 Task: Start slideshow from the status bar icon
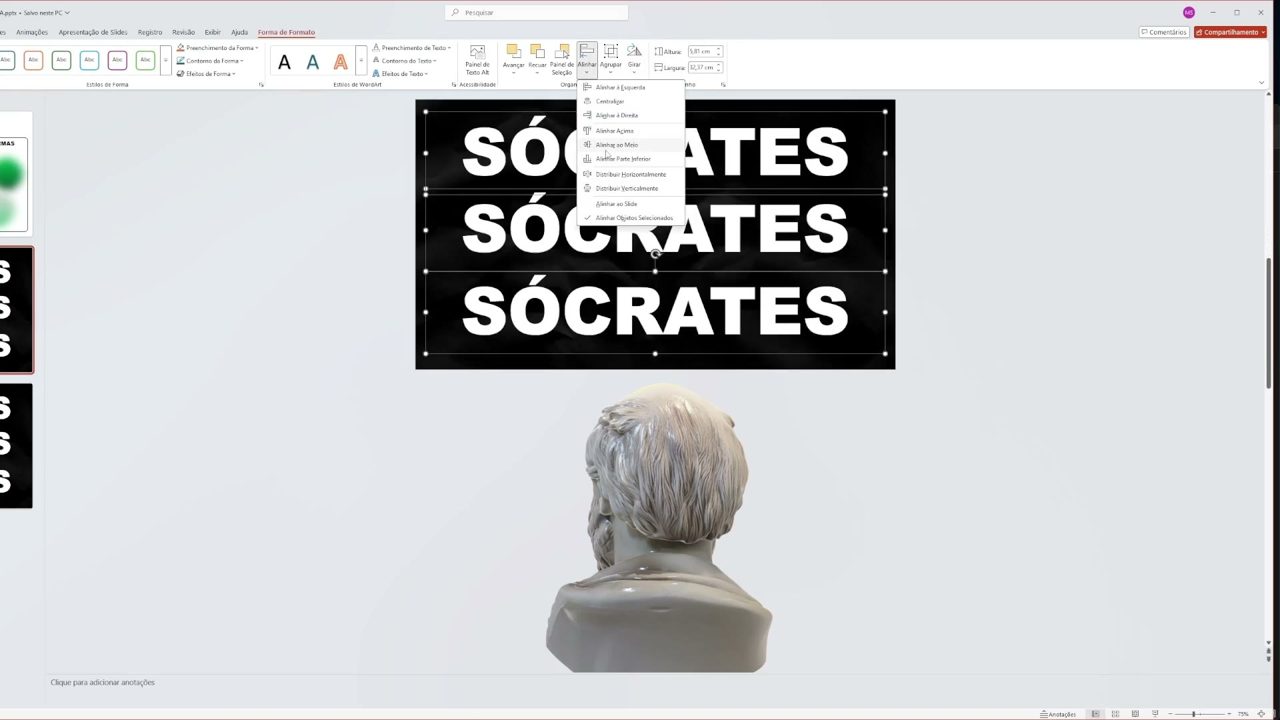(1154, 714)
